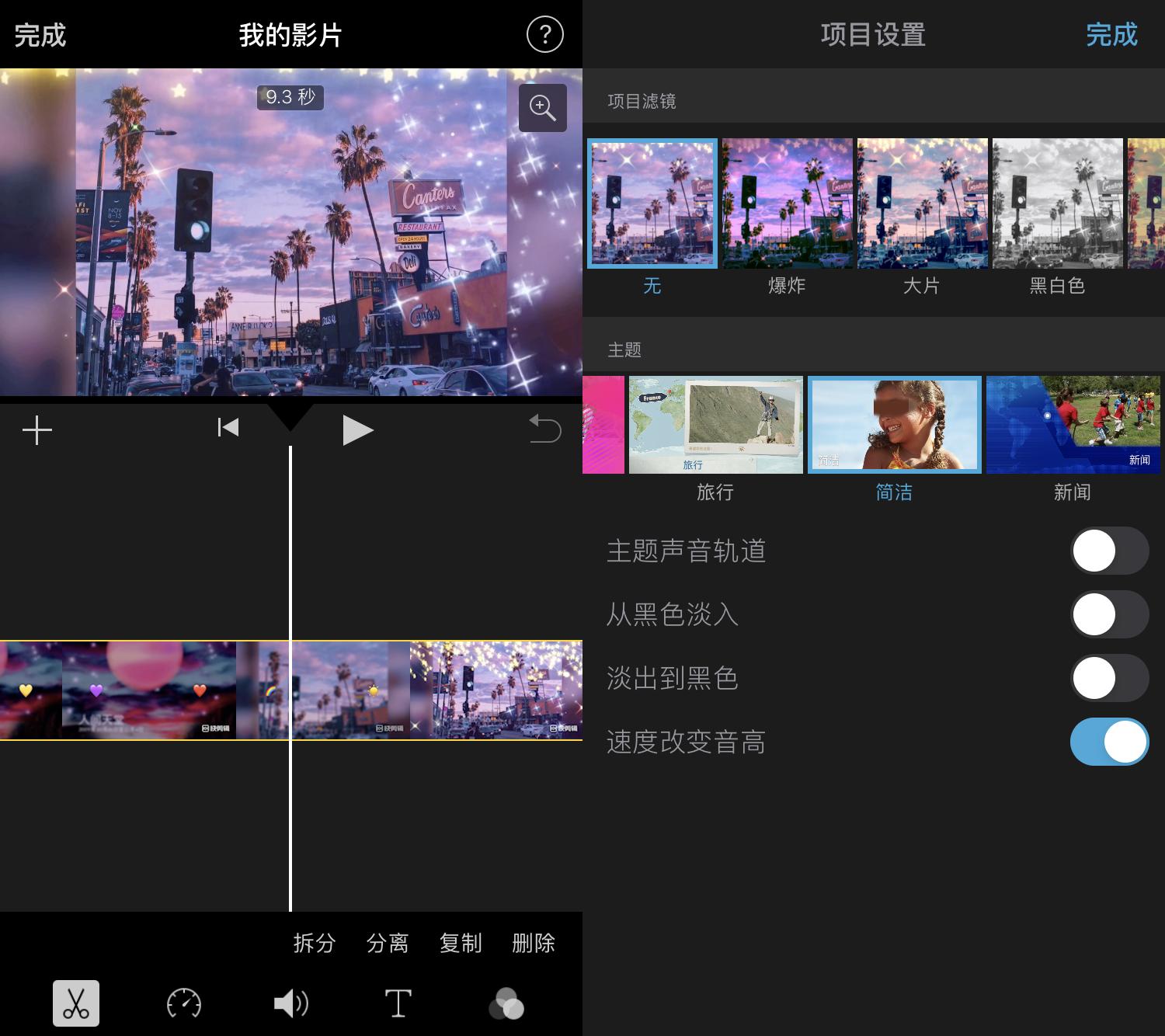Open the titles (T) tool
The width and height of the screenshot is (1165, 1036).
(x=398, y=1003)
